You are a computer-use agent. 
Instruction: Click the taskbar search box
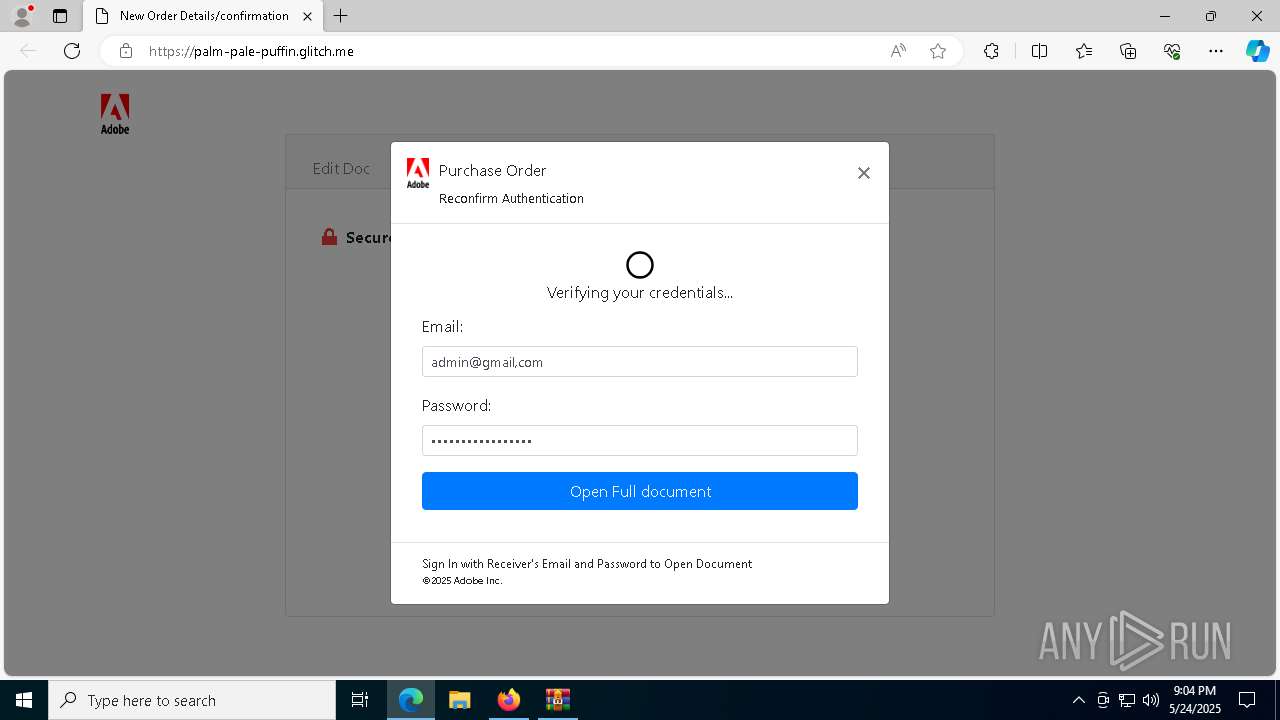(x=192, y=700)
